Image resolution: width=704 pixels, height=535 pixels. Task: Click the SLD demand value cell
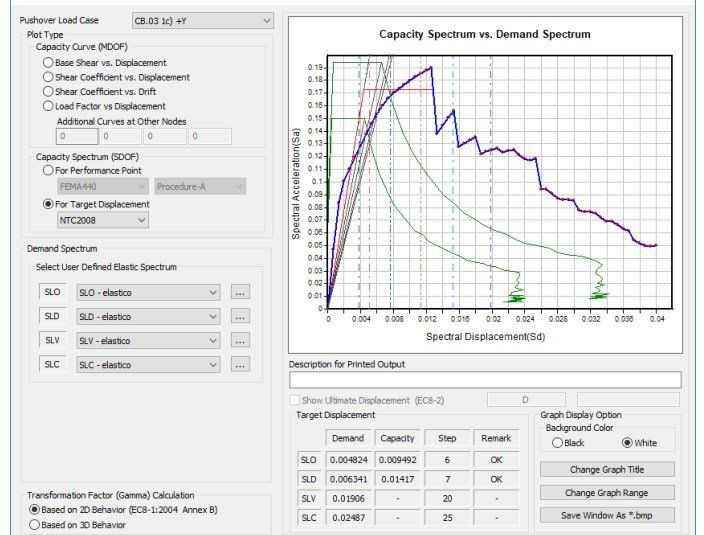(348, 479)
